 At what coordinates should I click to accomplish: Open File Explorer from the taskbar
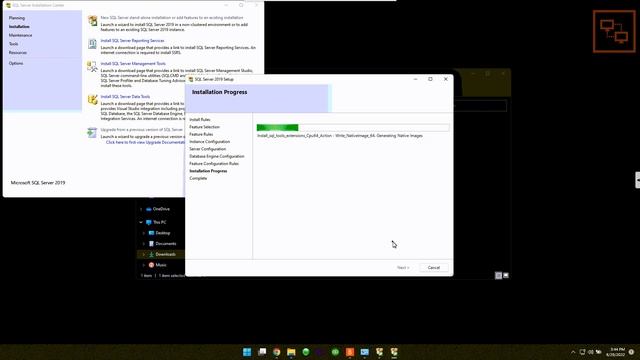pyautogui.click(x=291, y=352)
